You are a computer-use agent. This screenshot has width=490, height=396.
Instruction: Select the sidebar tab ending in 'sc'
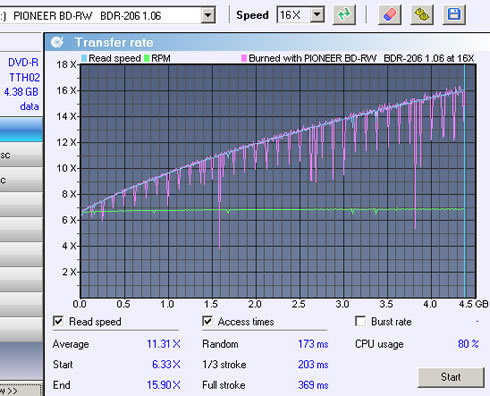click(x=21, y=155)
